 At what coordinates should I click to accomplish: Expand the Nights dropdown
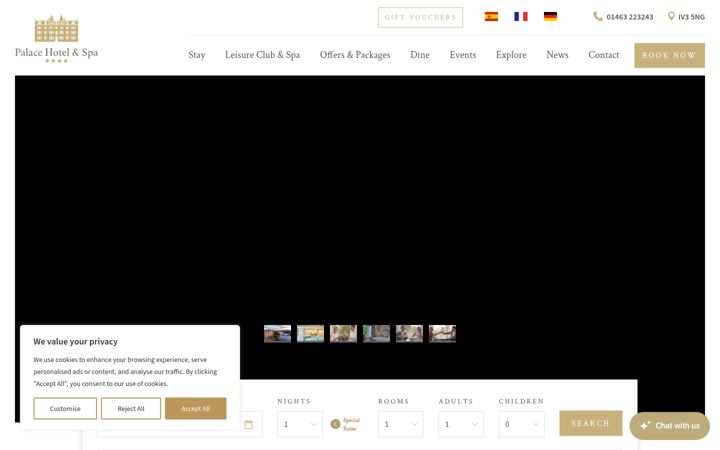[300, 424]
